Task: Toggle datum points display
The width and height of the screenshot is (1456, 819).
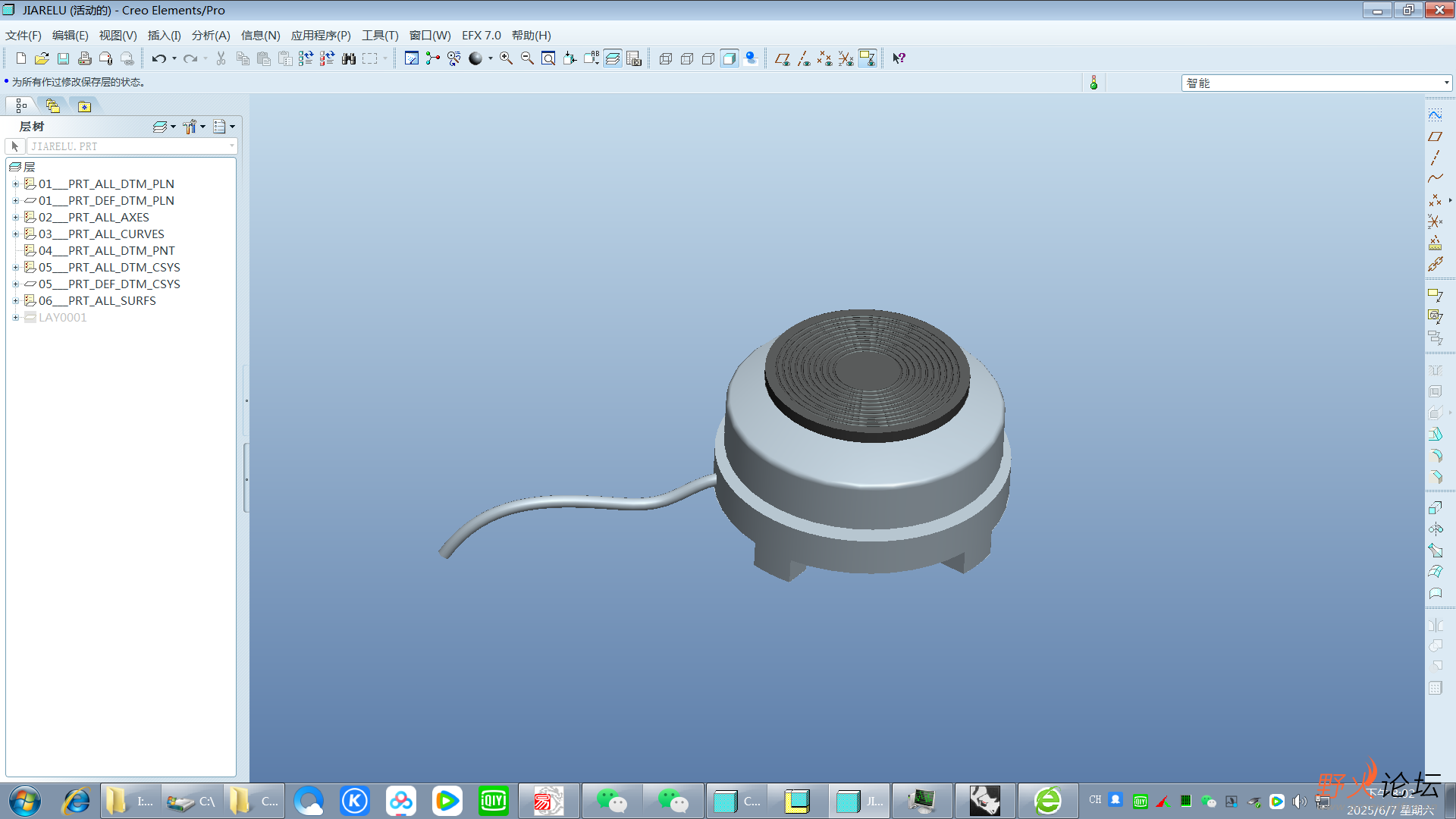Action: pyautogui.click(x=824, y=58)
